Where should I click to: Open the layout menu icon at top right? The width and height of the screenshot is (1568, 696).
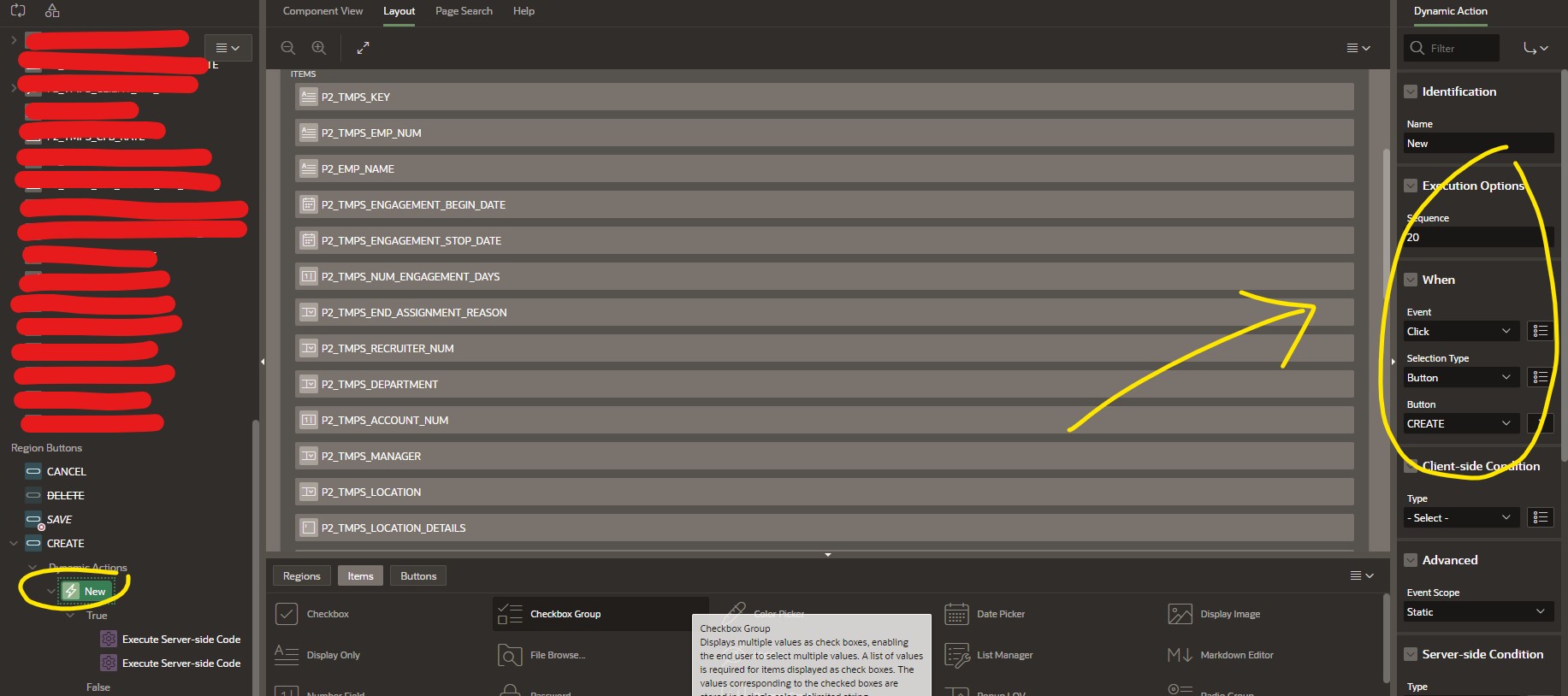tap(1358, 48)
